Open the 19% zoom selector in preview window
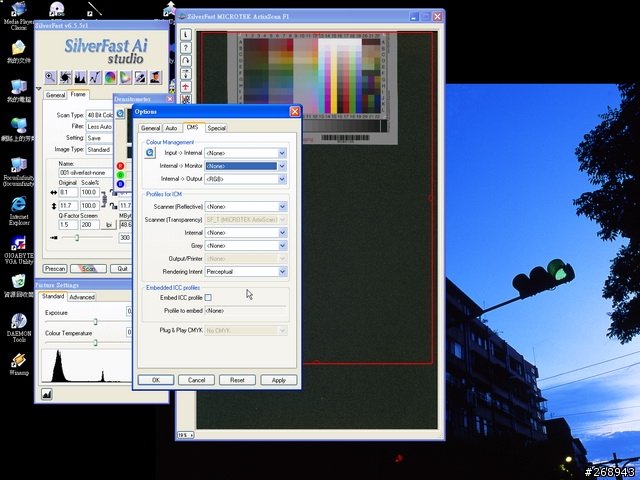 click(185, 435)
